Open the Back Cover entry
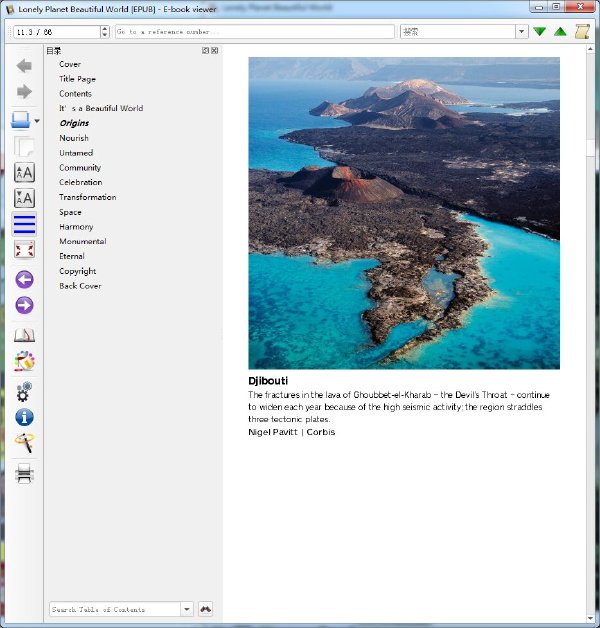 pos(80,286)
